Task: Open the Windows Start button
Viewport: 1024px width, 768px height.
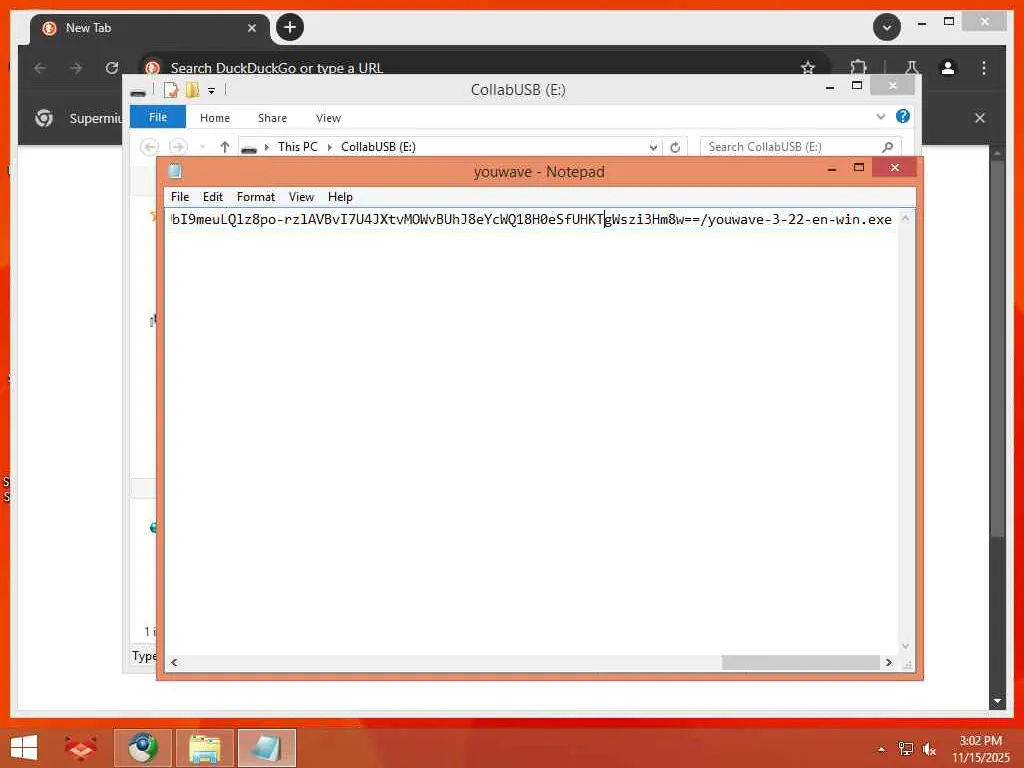Action: (25, 747)
